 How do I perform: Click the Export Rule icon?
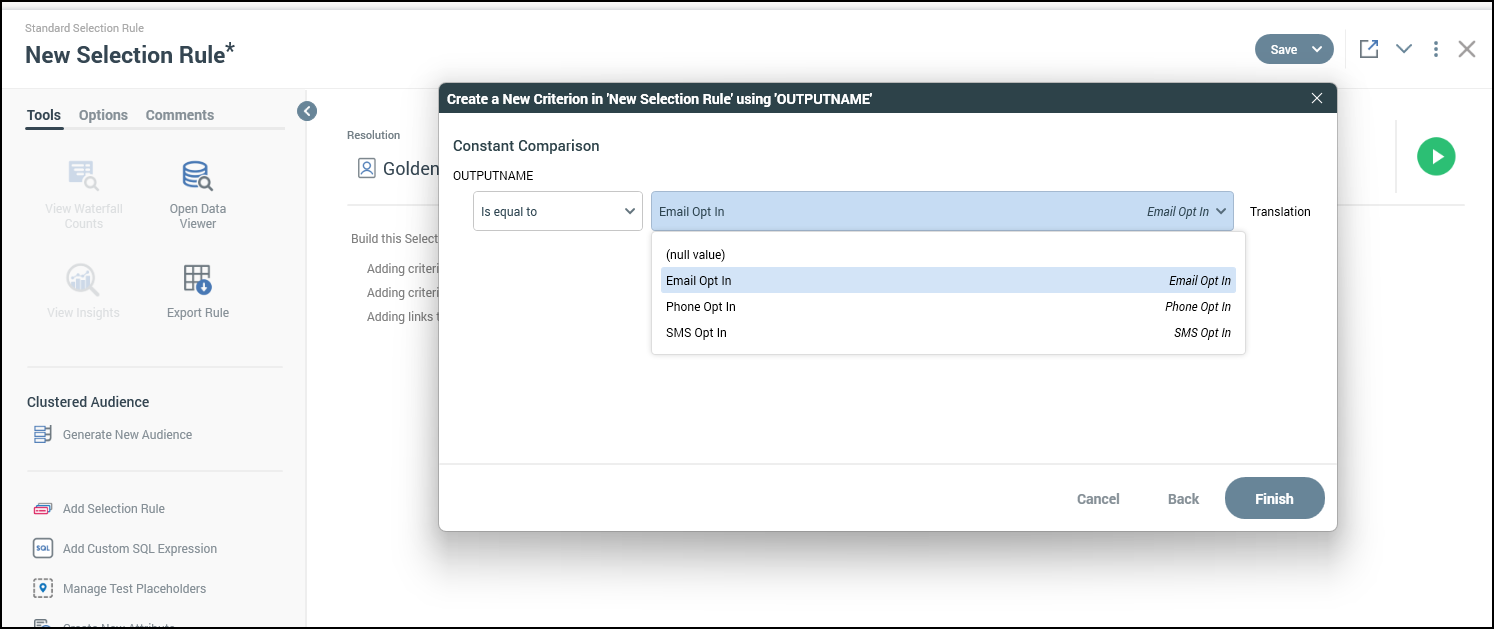(197, 279)
